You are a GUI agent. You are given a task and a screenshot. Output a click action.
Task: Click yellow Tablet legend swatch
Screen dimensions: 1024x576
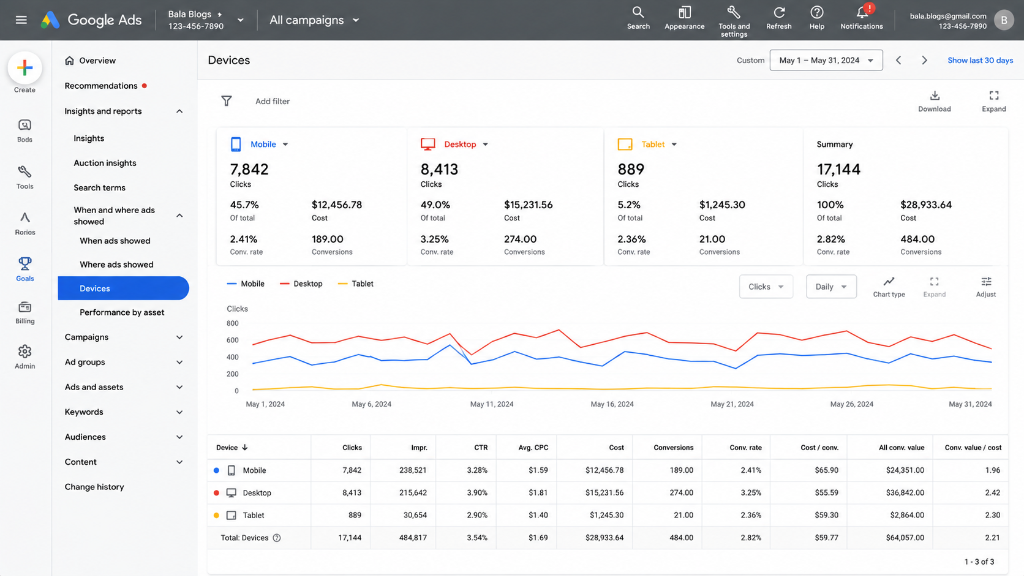(343, 284)
